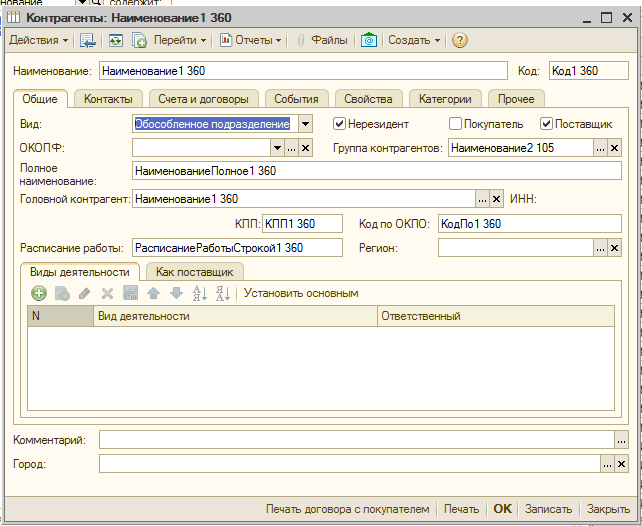Screen dimensions: 642x526
Task: Click the sort ascending icon in table toolbar
Action: tap(198, 293)
